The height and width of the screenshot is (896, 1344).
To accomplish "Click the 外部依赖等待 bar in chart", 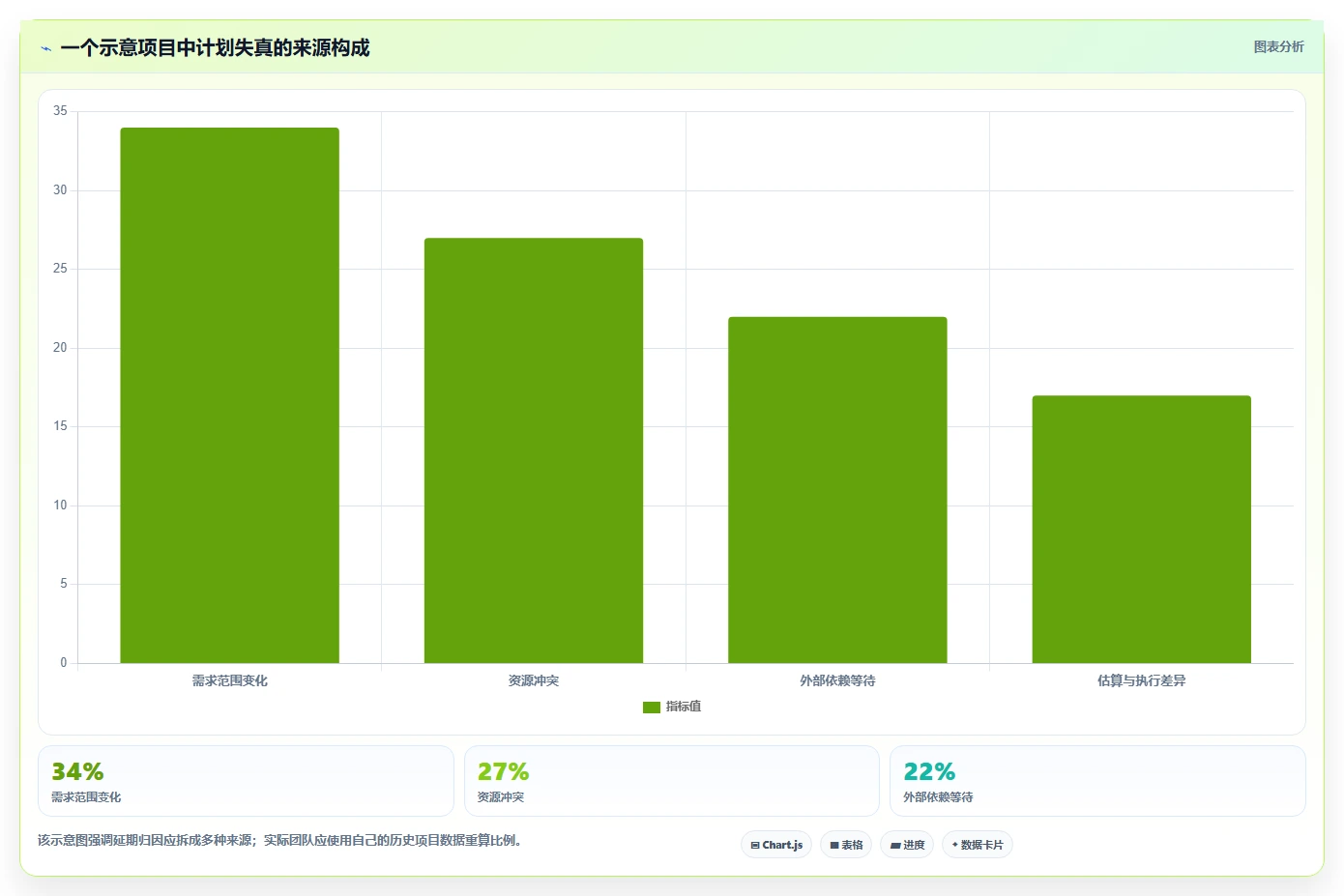I will click(837, 490).
